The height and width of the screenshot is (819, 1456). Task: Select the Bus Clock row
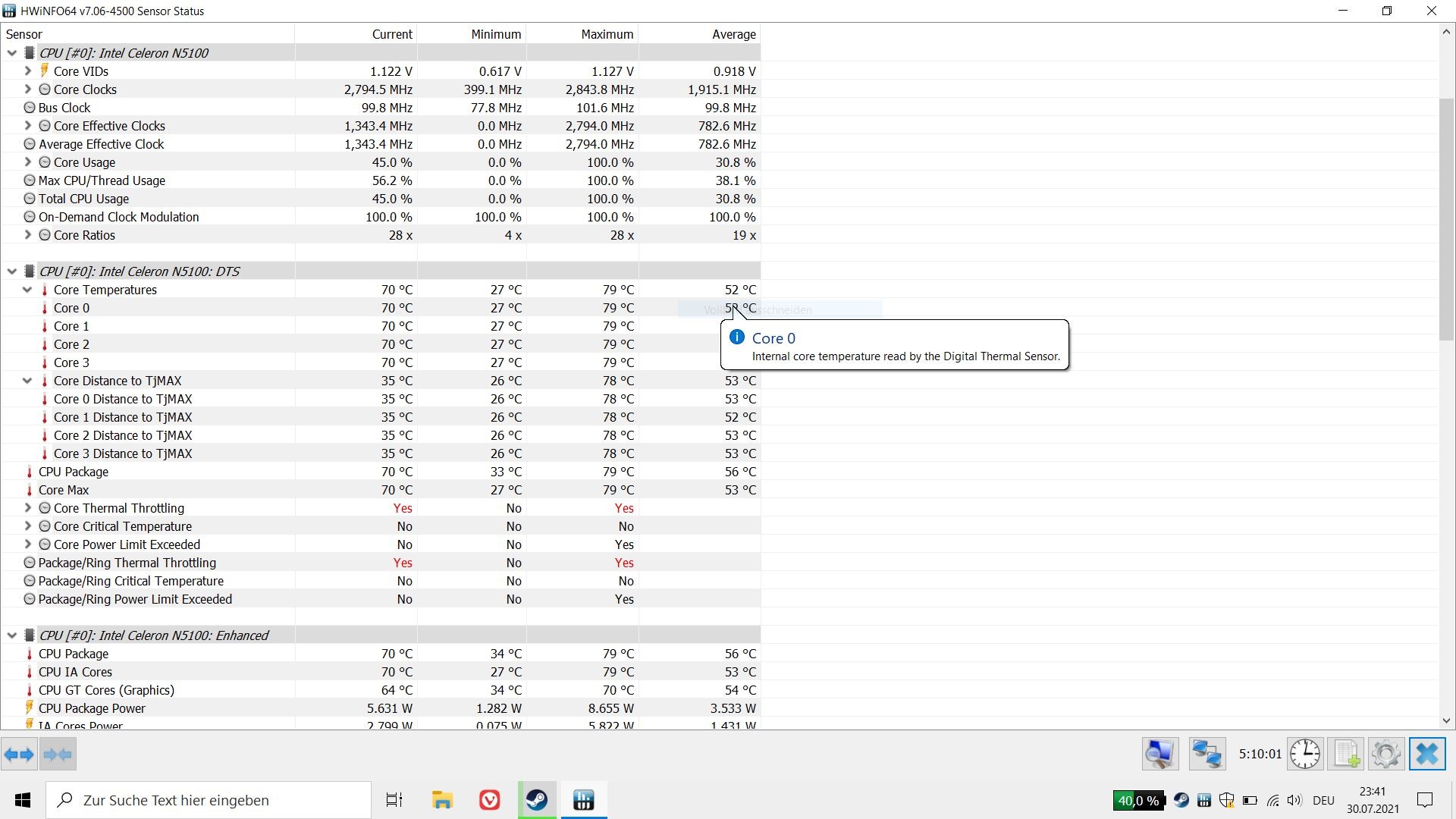380,108
